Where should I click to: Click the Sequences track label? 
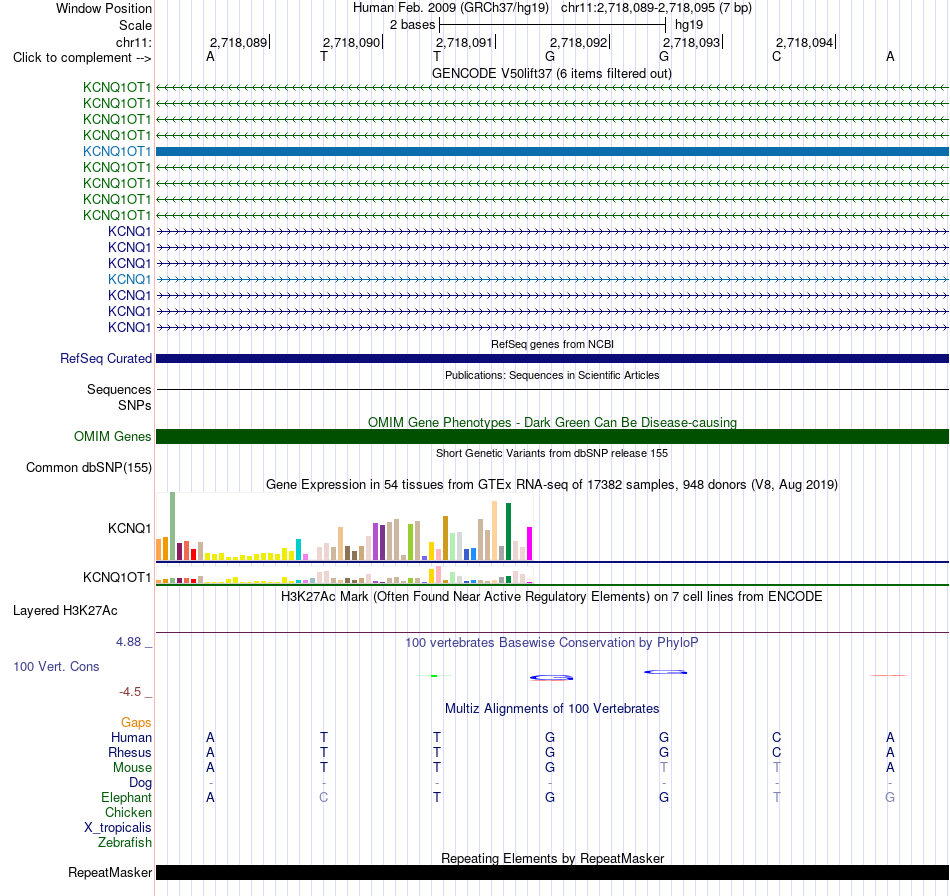coord(119,390)
